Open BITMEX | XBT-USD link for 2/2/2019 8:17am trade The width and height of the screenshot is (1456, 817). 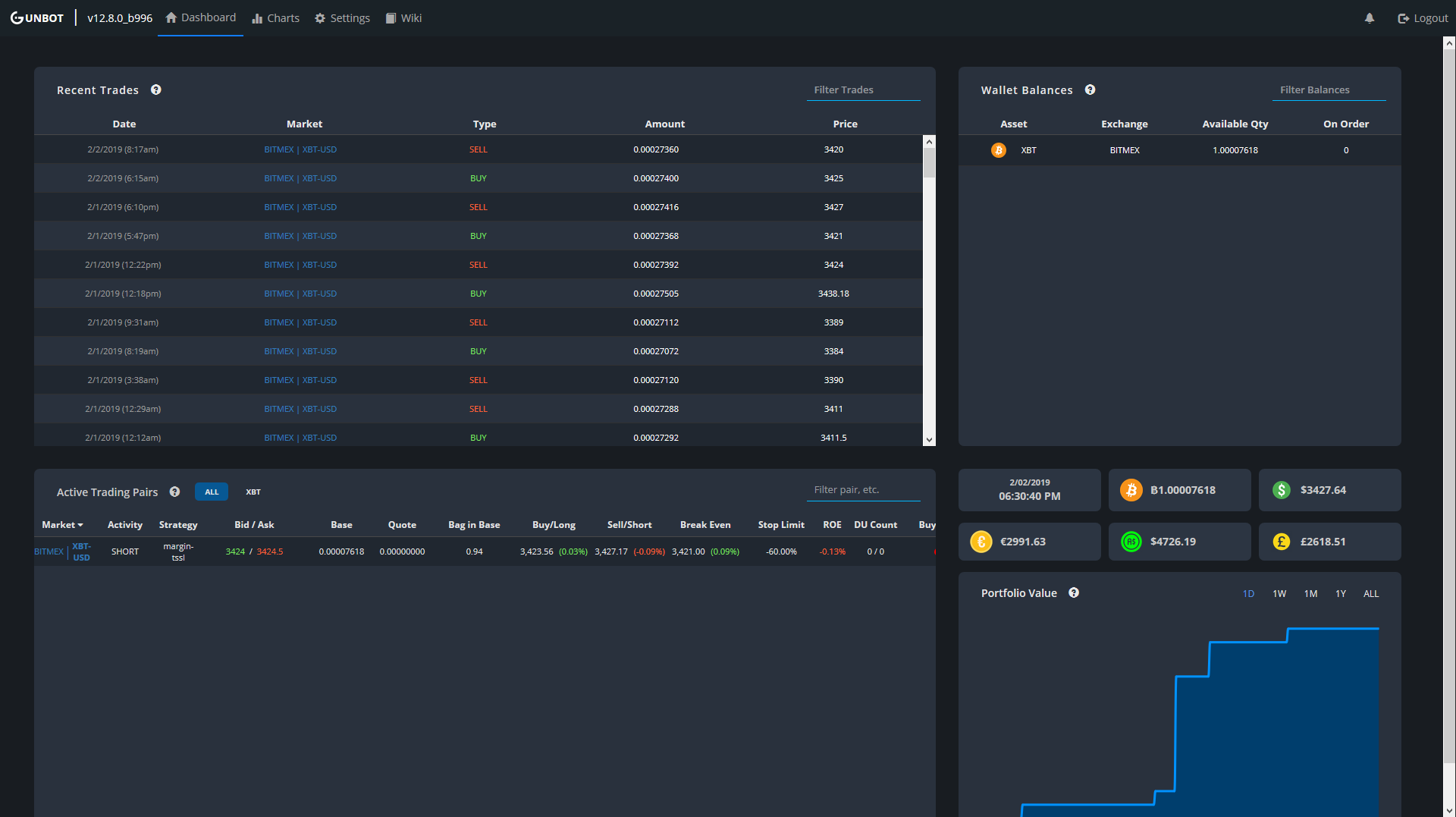pos(300,149)
